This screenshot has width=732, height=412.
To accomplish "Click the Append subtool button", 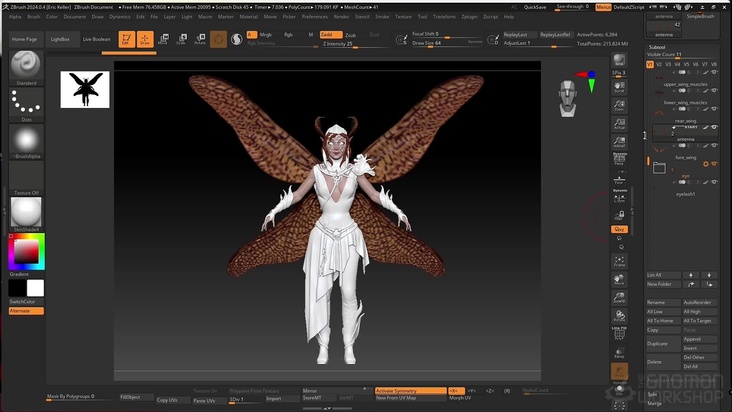I will (699, 339).
